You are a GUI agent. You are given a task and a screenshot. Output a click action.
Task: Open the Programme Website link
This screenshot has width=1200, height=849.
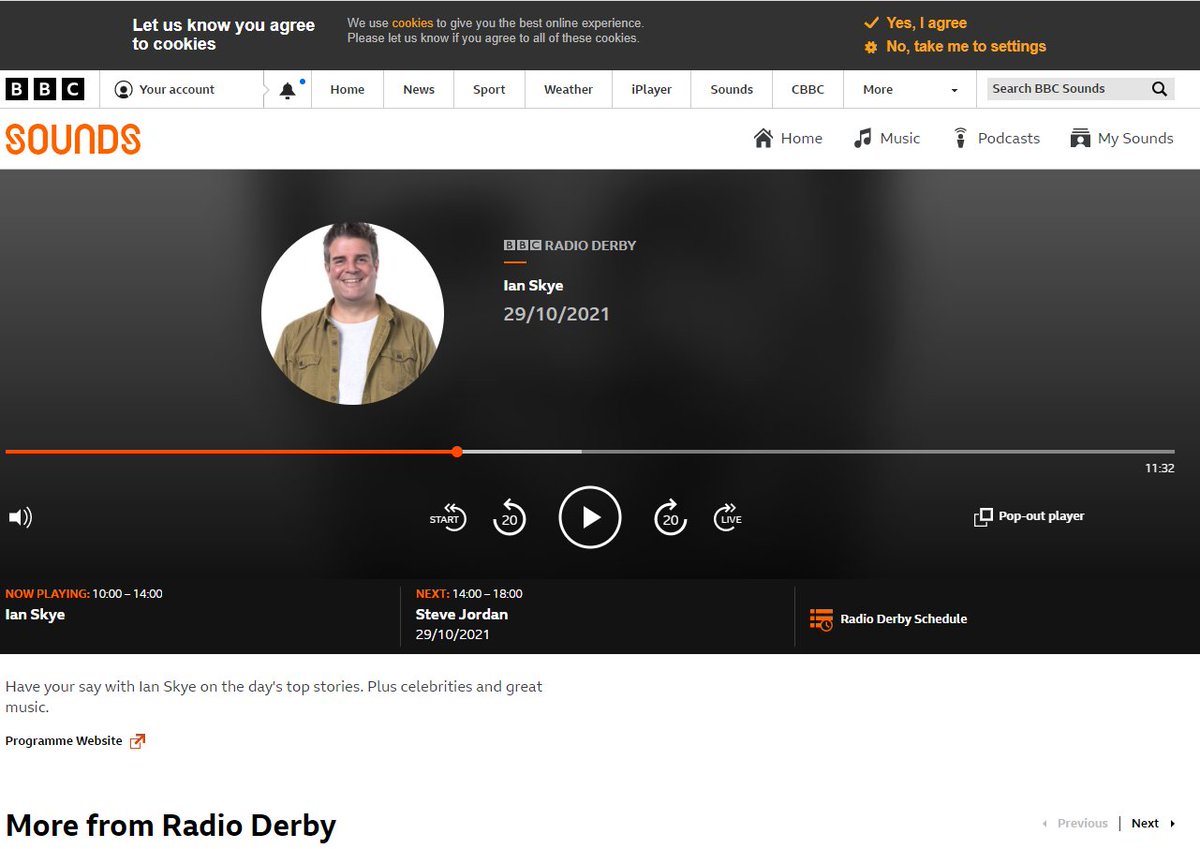pyautogui.click(x=75, y=741)
